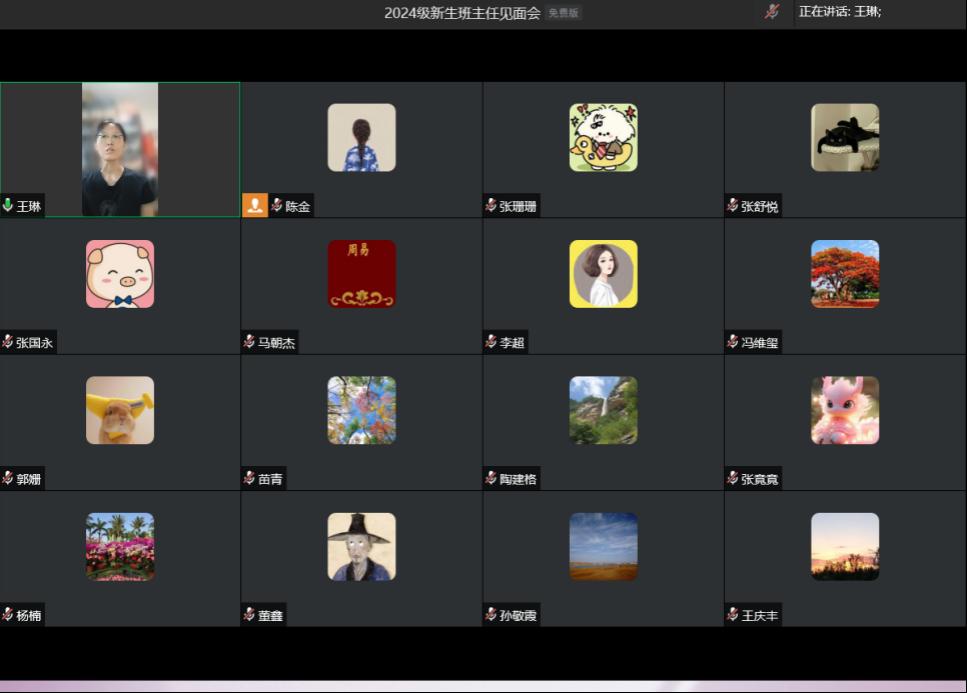Screen dimensions: 967x693
Task: Click the green microphone icon next to 王琳
Action: [8, 206]
